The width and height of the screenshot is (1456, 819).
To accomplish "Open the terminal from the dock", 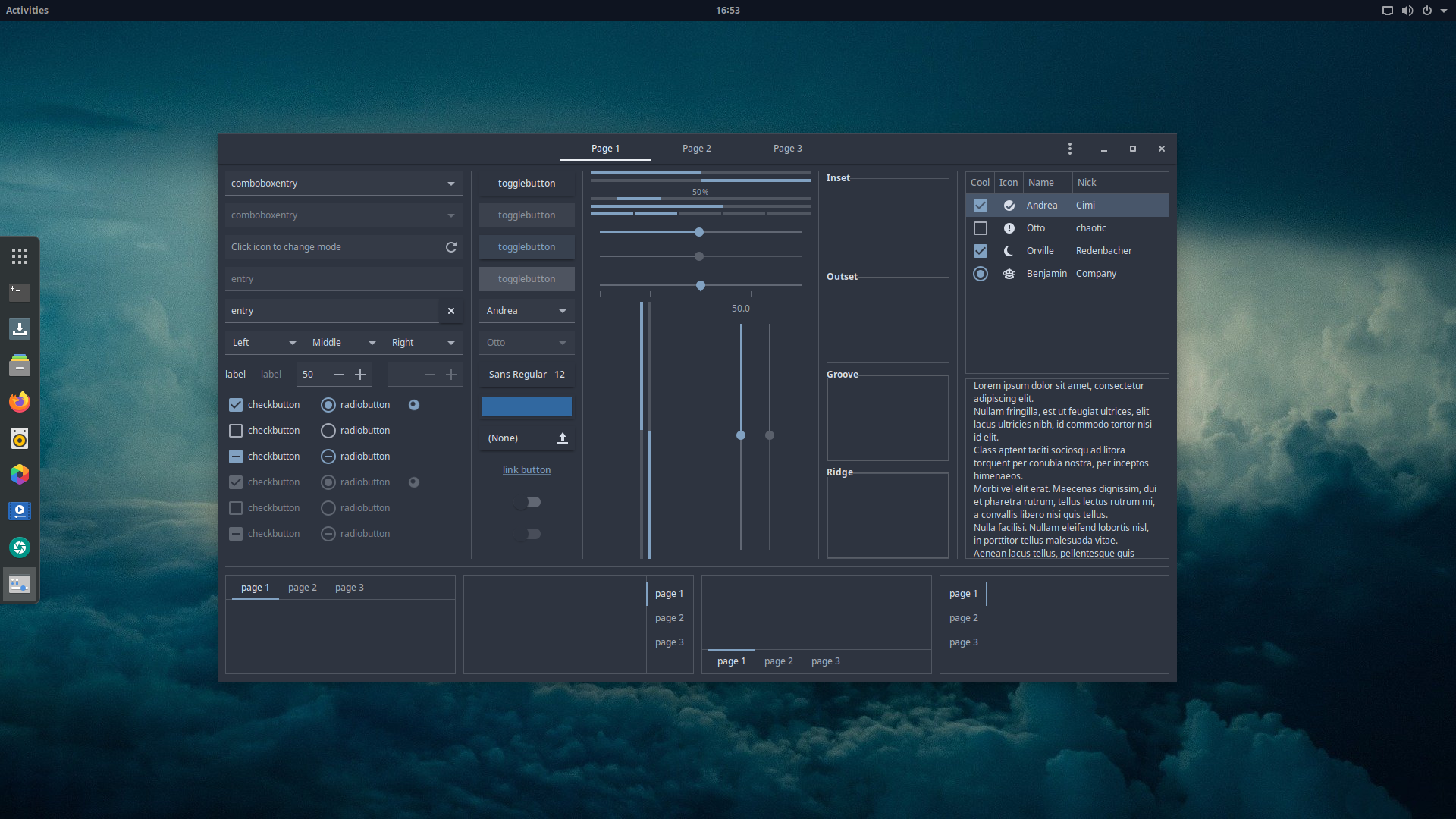I will tap(20, 292).
